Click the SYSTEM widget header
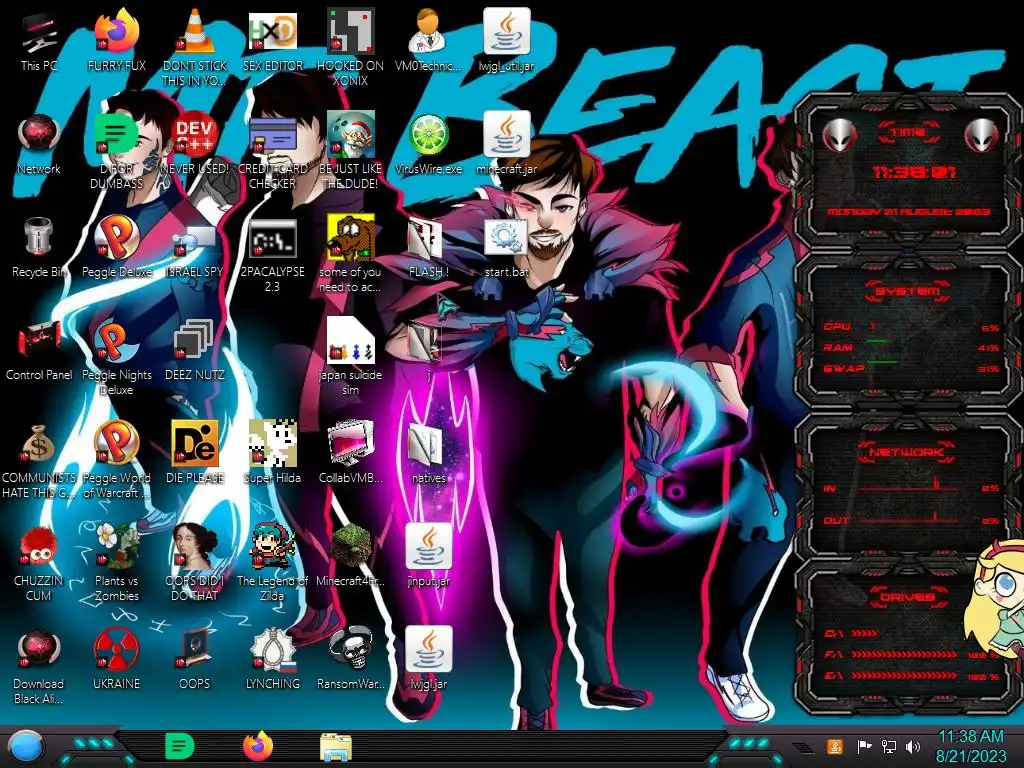Viewport: 1024px width, 768px height. tap(907, 291)
